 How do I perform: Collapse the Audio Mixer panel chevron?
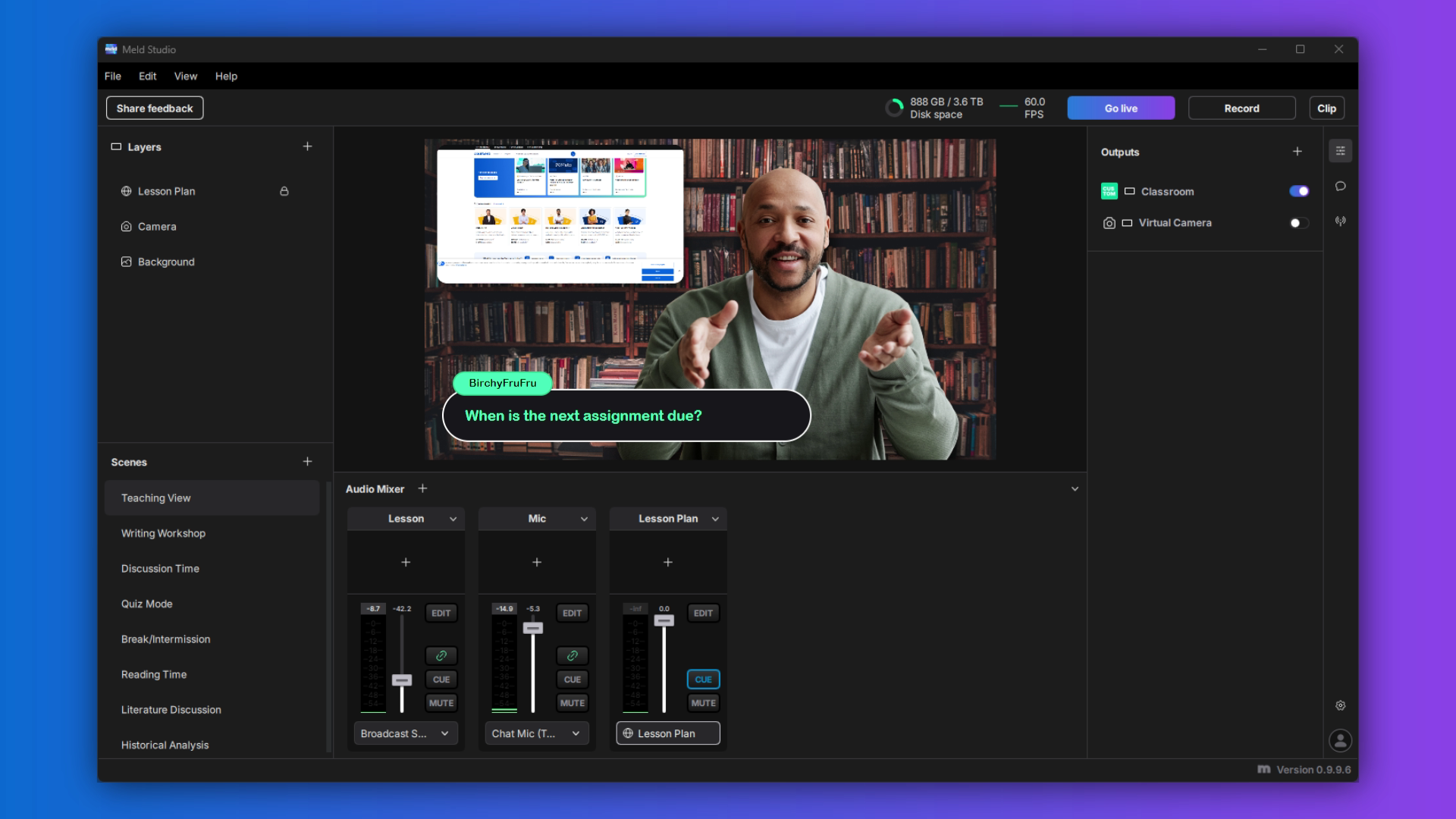1075,489
